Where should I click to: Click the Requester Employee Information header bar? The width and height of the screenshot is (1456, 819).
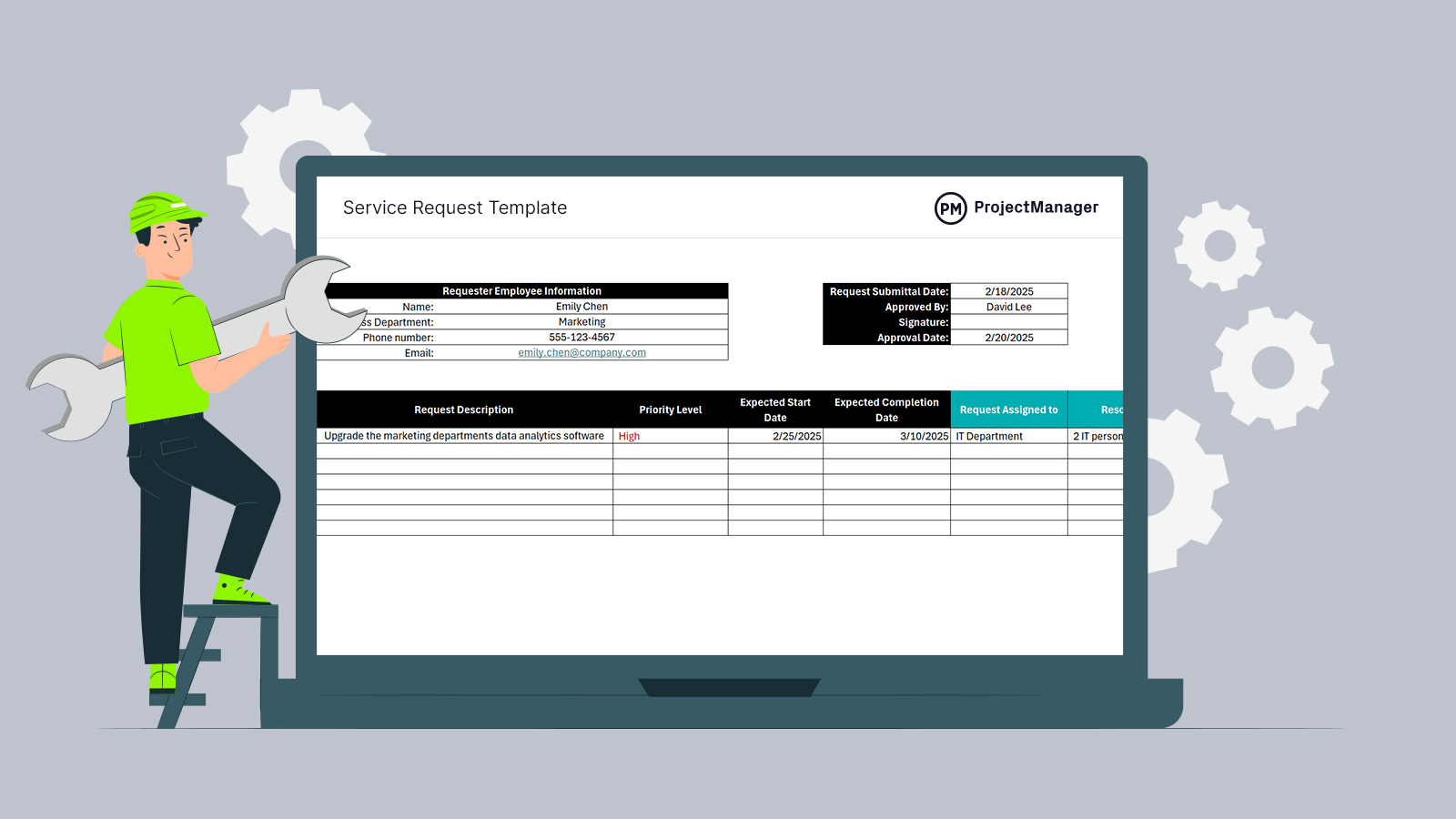coord(521,291)
